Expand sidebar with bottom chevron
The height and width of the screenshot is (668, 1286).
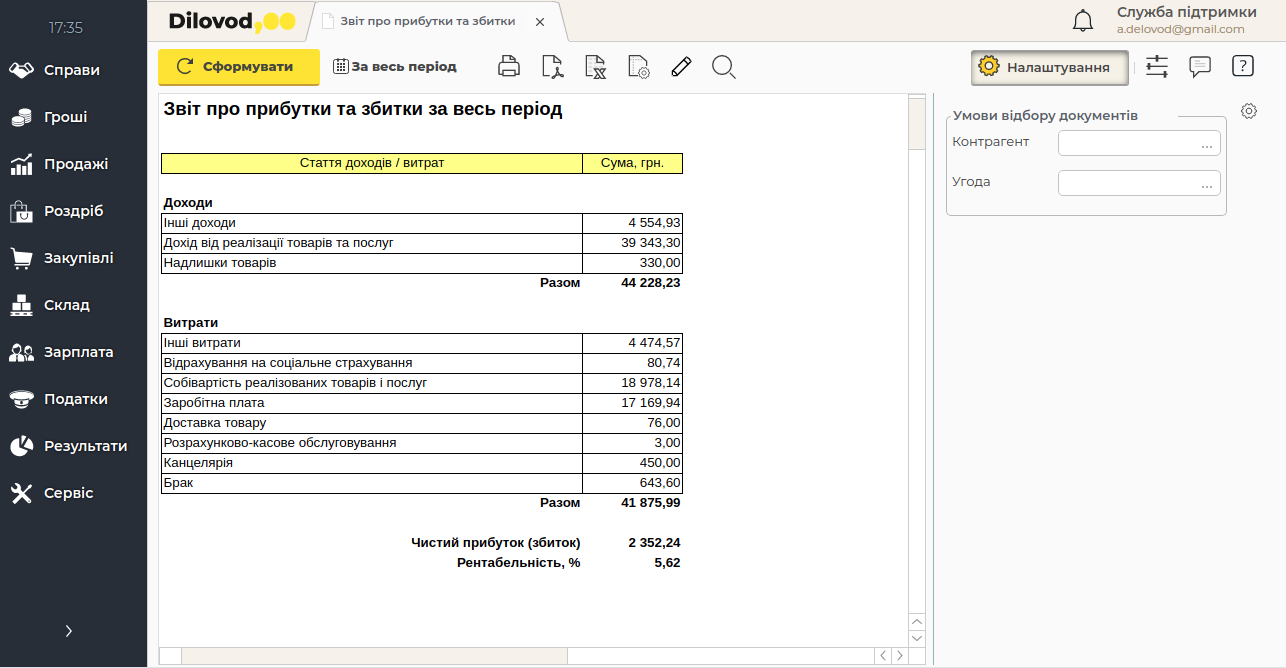[x=68, y=631]
